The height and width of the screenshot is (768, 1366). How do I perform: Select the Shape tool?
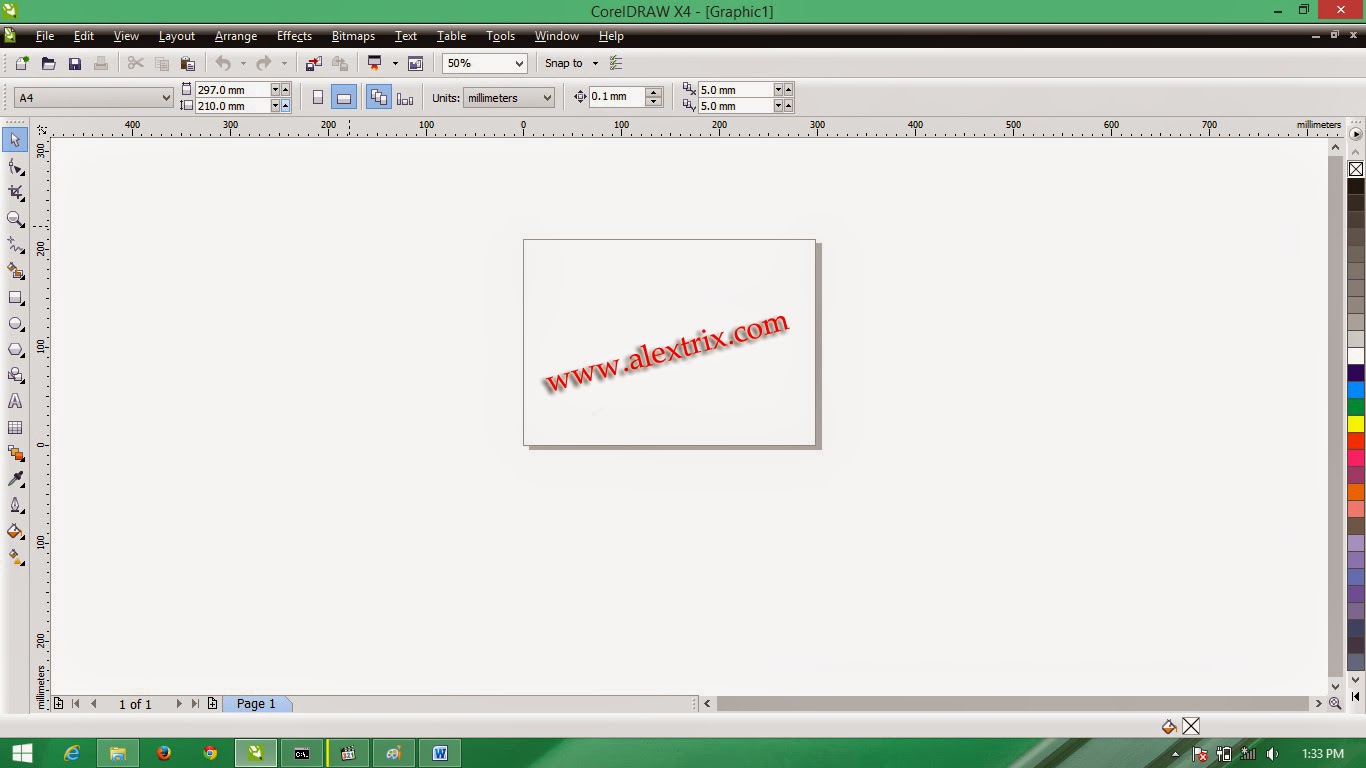pos(15,167)
